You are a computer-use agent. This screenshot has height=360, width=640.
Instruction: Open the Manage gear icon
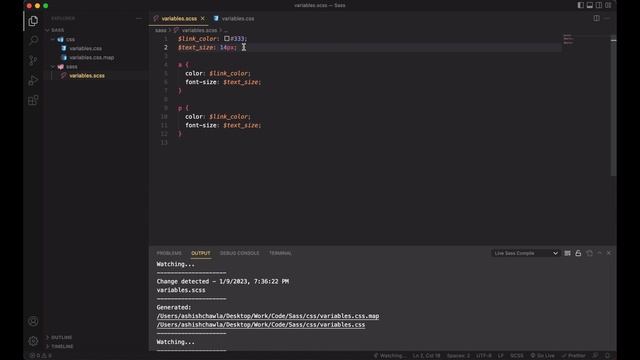pyautogui.click(x=33, y=341)
